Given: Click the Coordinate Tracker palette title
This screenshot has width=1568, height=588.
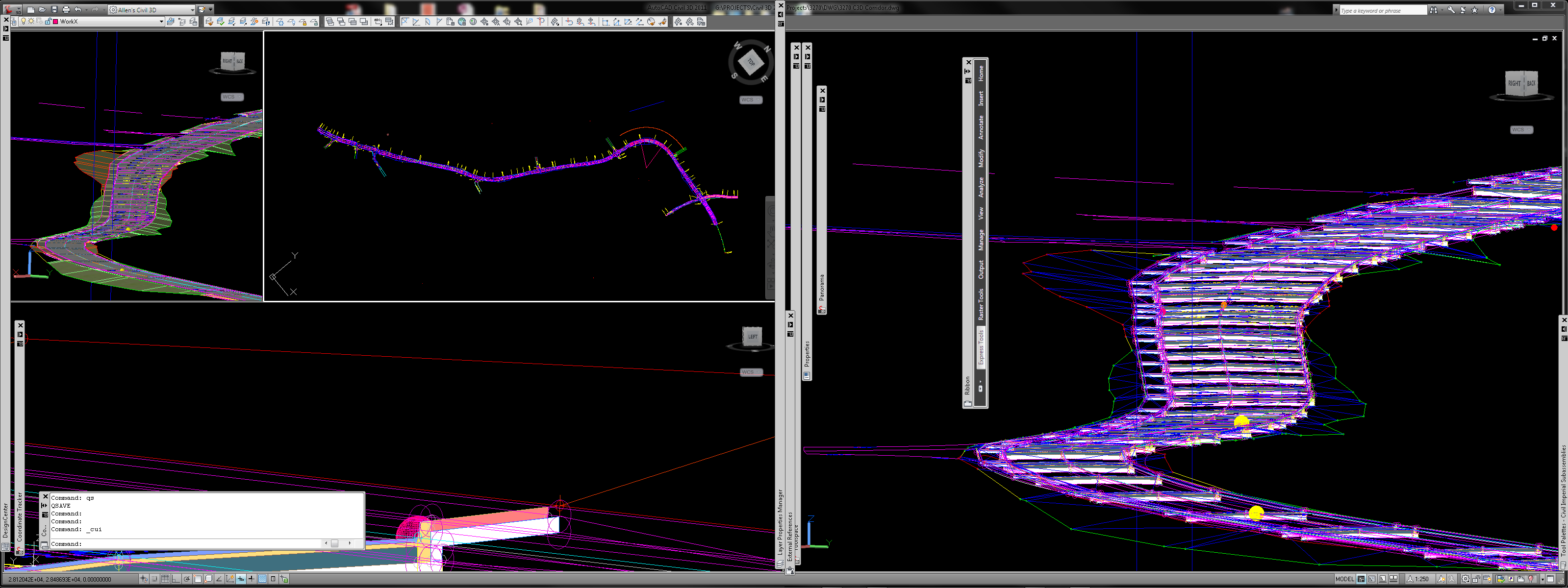Looking at the screenshot, I should (x=20, y=517).
